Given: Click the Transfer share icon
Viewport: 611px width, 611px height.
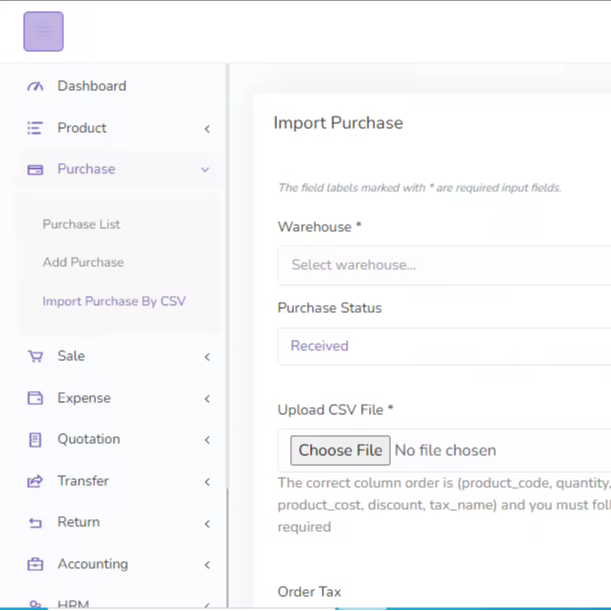Looking at the screenshot, I should coord(36,481).
